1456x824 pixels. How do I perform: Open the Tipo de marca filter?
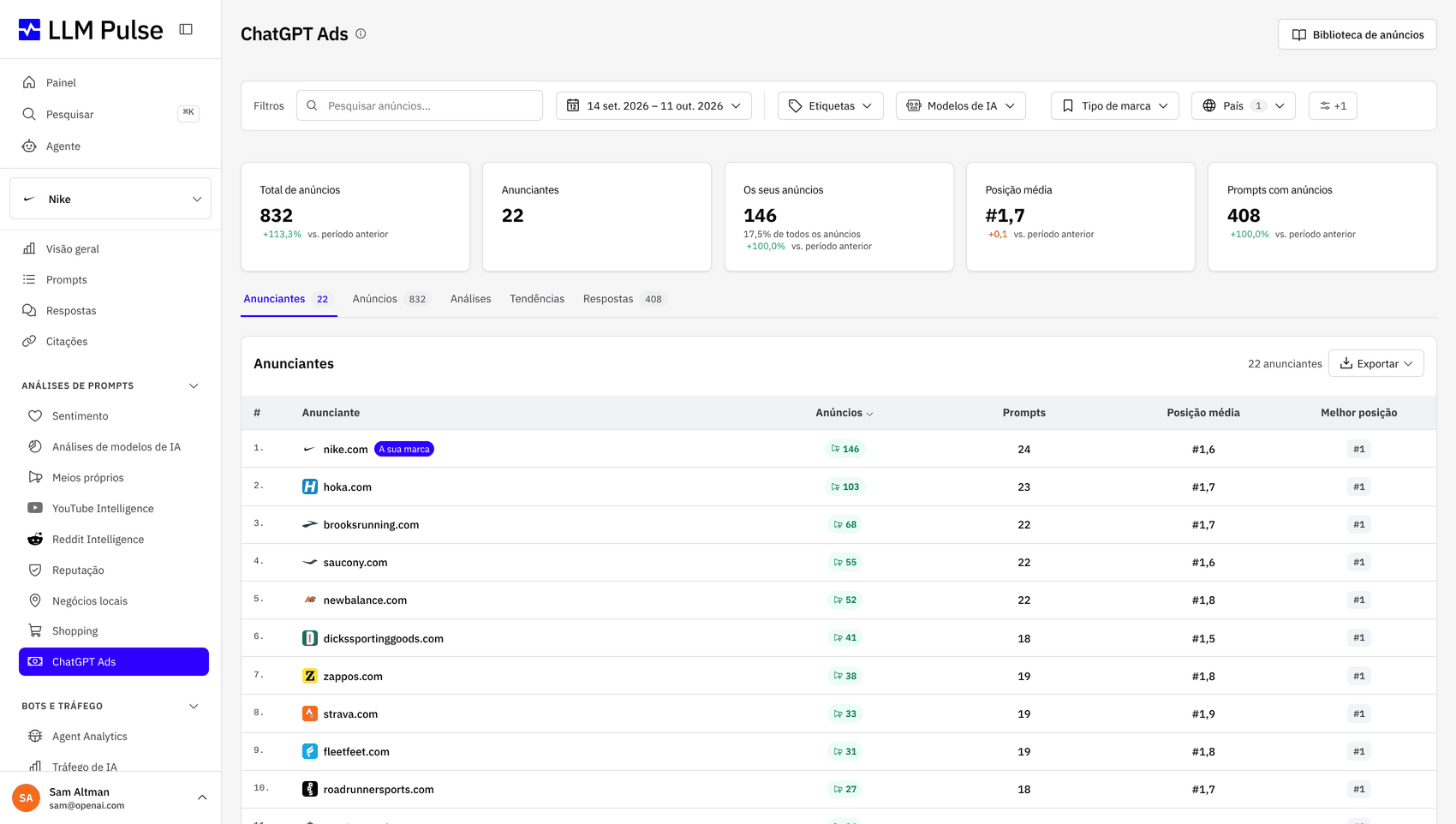coord(1115,105)
